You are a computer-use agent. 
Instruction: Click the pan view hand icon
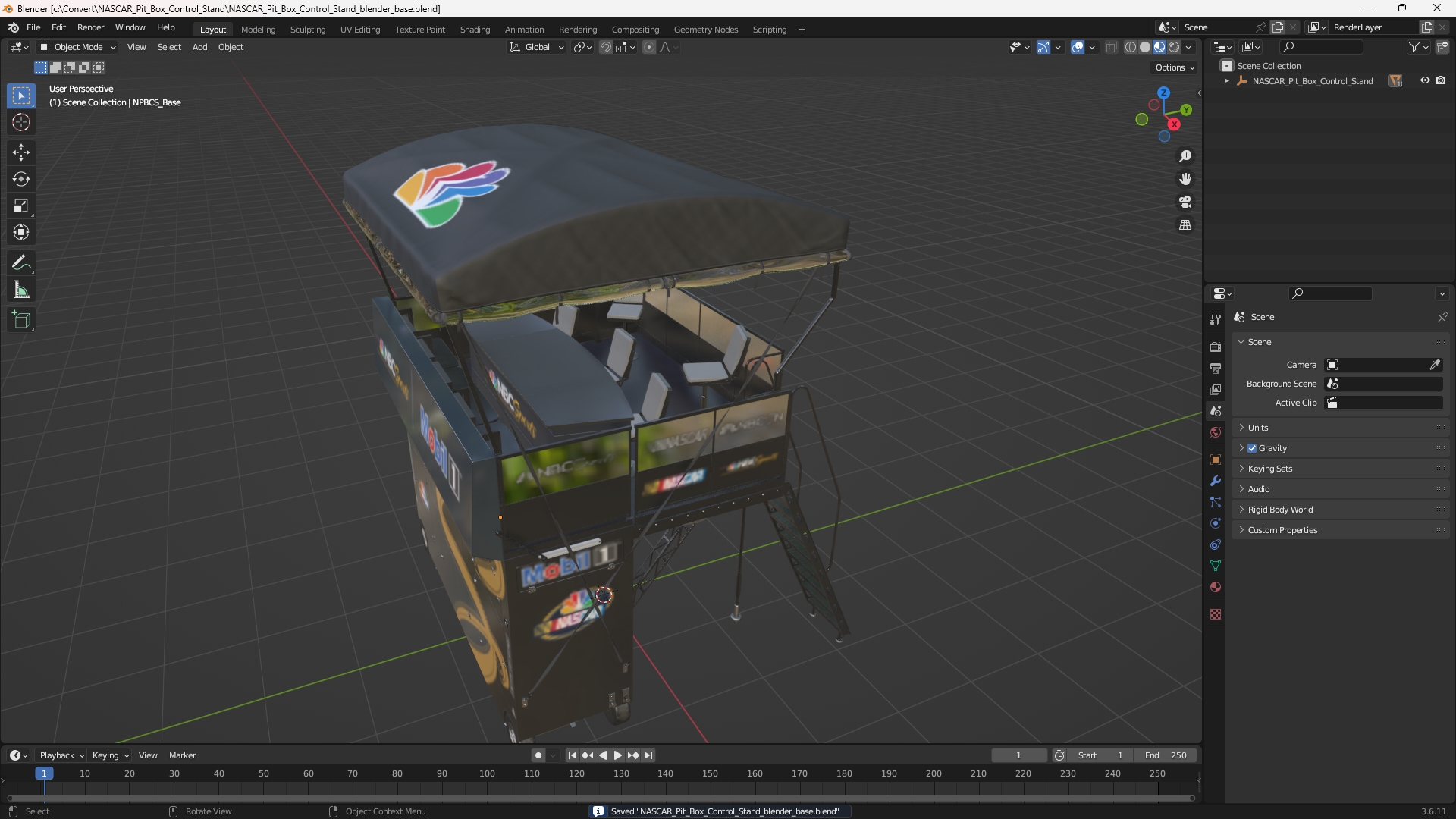pos(1185,179)
